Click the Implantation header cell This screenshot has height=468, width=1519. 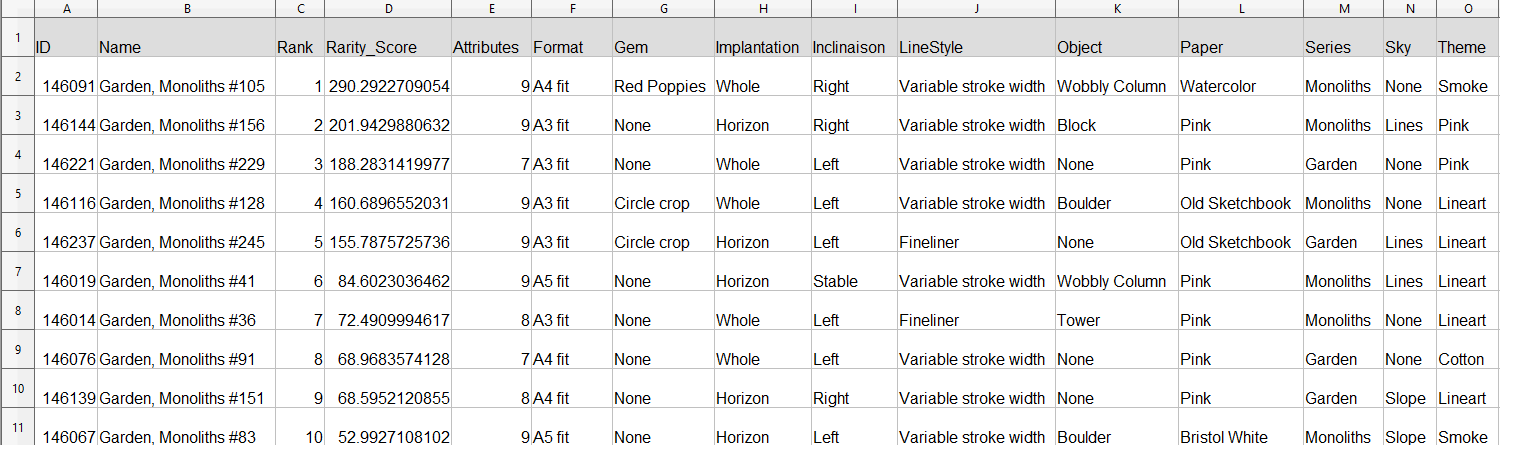[x=761, y=47]
